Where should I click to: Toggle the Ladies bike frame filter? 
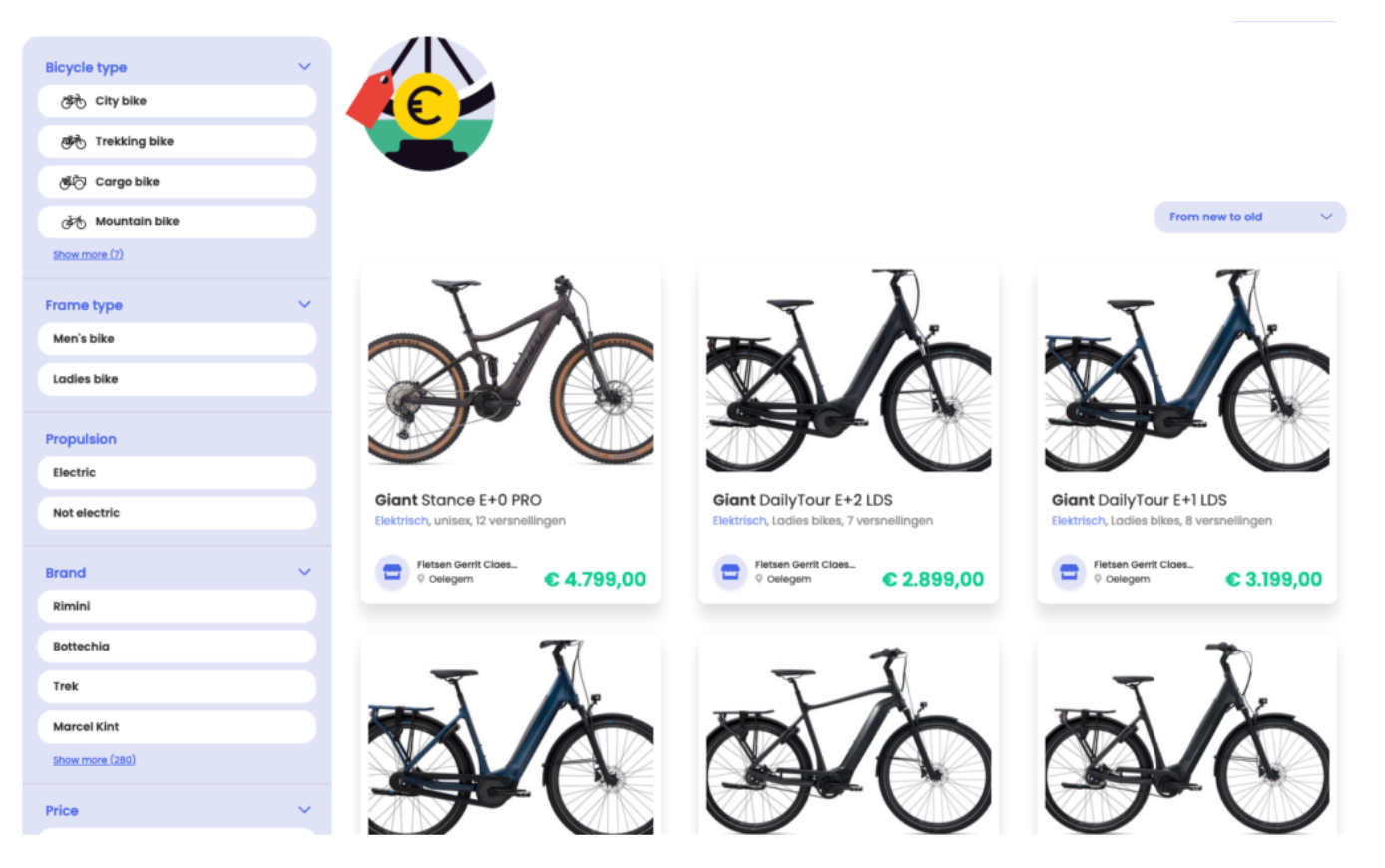point(177,379)
